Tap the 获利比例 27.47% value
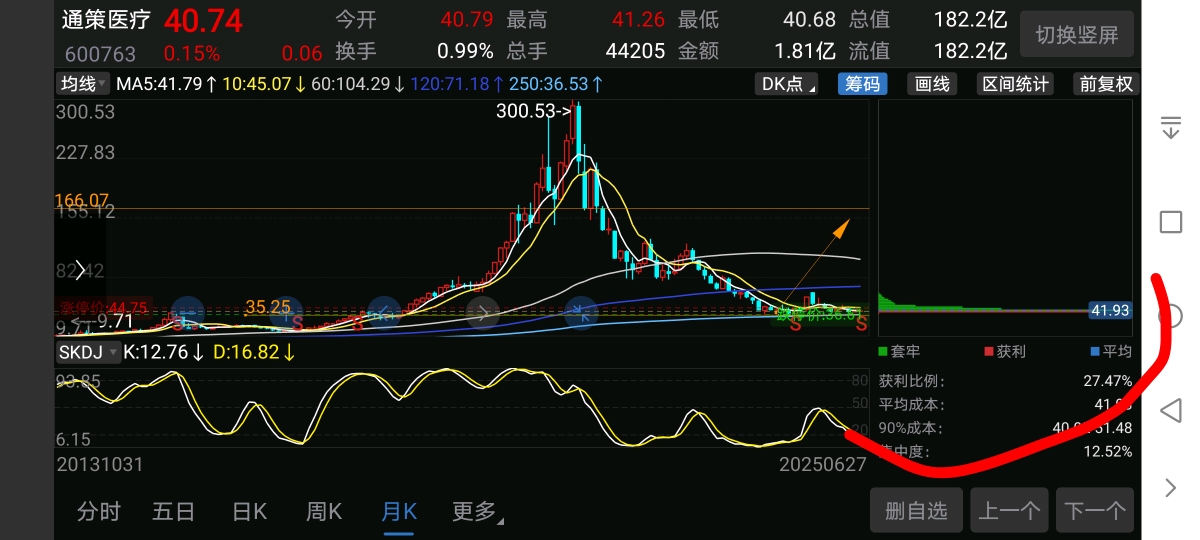The height and width of the screenshot is (540, 1200). point(1106,381)
